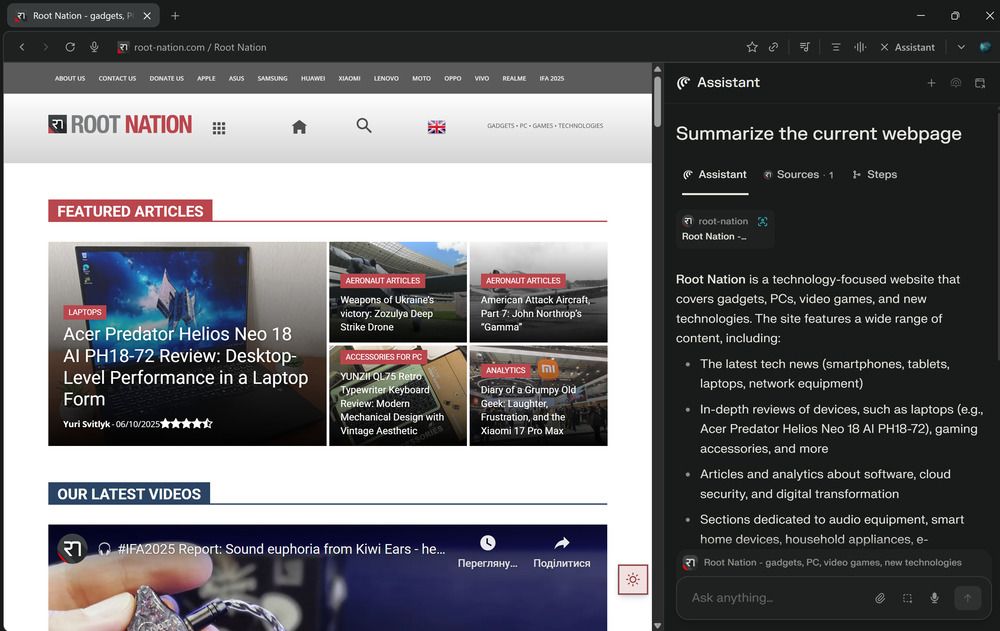Activate the voice microphone next to reload
The image size is (1000, 631).
coord(94,47)
